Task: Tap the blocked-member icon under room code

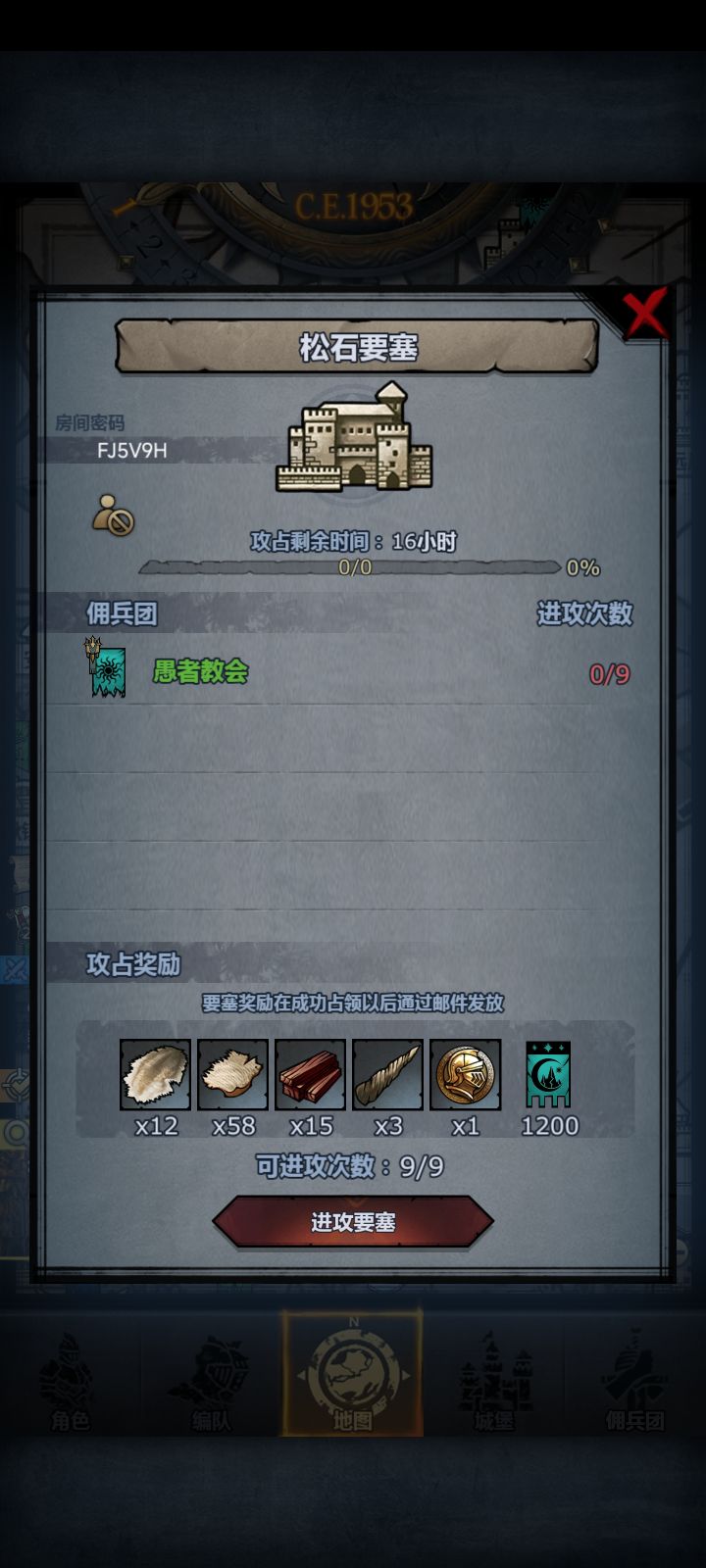Action: point(113,514)
